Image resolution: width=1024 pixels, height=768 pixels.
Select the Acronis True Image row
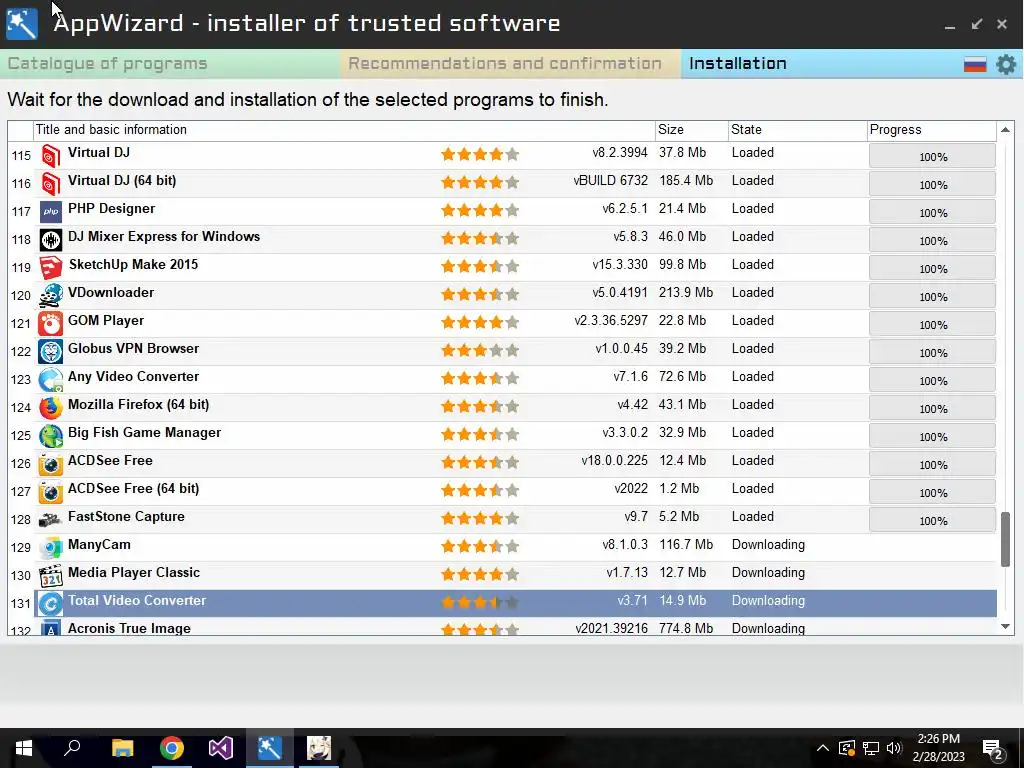click(x=502, y=628)
